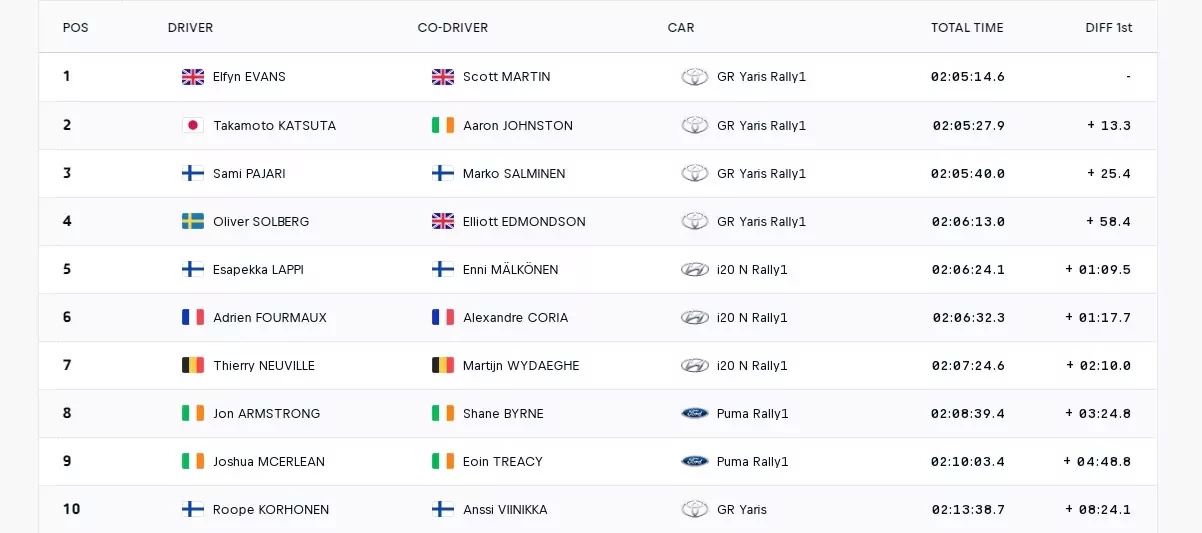1202x533 pixels.
Task: Click the DIFF 1st column header
Action: [x=1108, y=28]
